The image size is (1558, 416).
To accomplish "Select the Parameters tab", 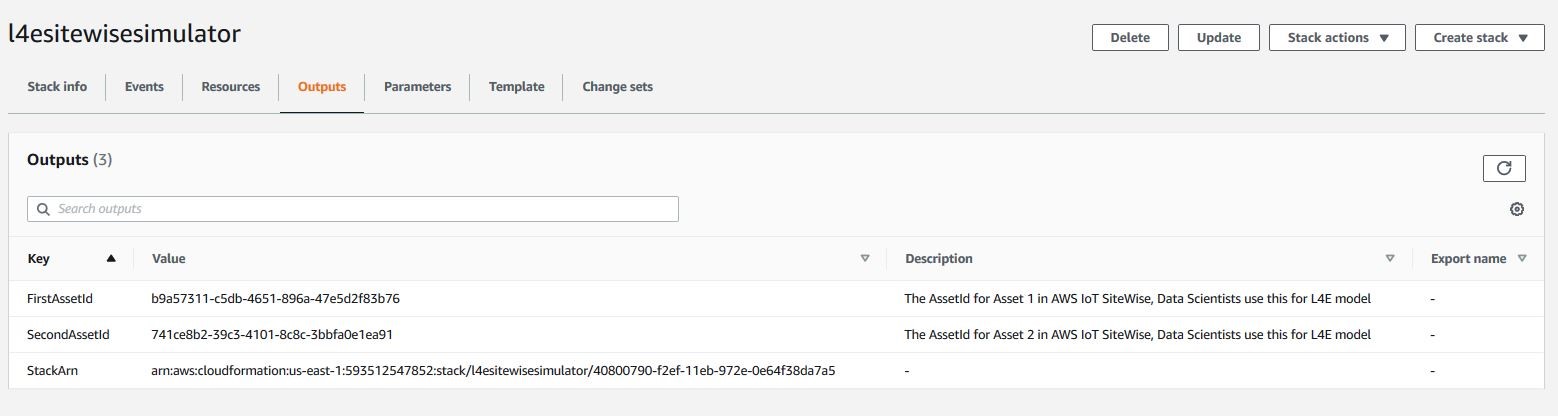I will (417, 87).
